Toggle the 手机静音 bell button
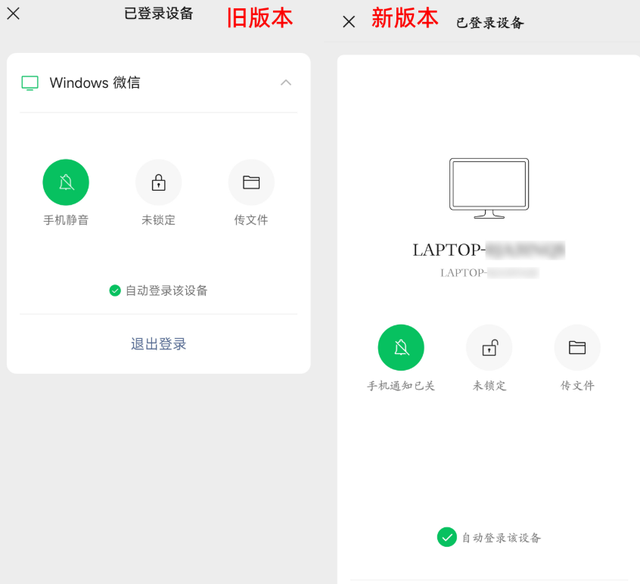The height and width of the screenshot is (584, 640). click(66, 182)
